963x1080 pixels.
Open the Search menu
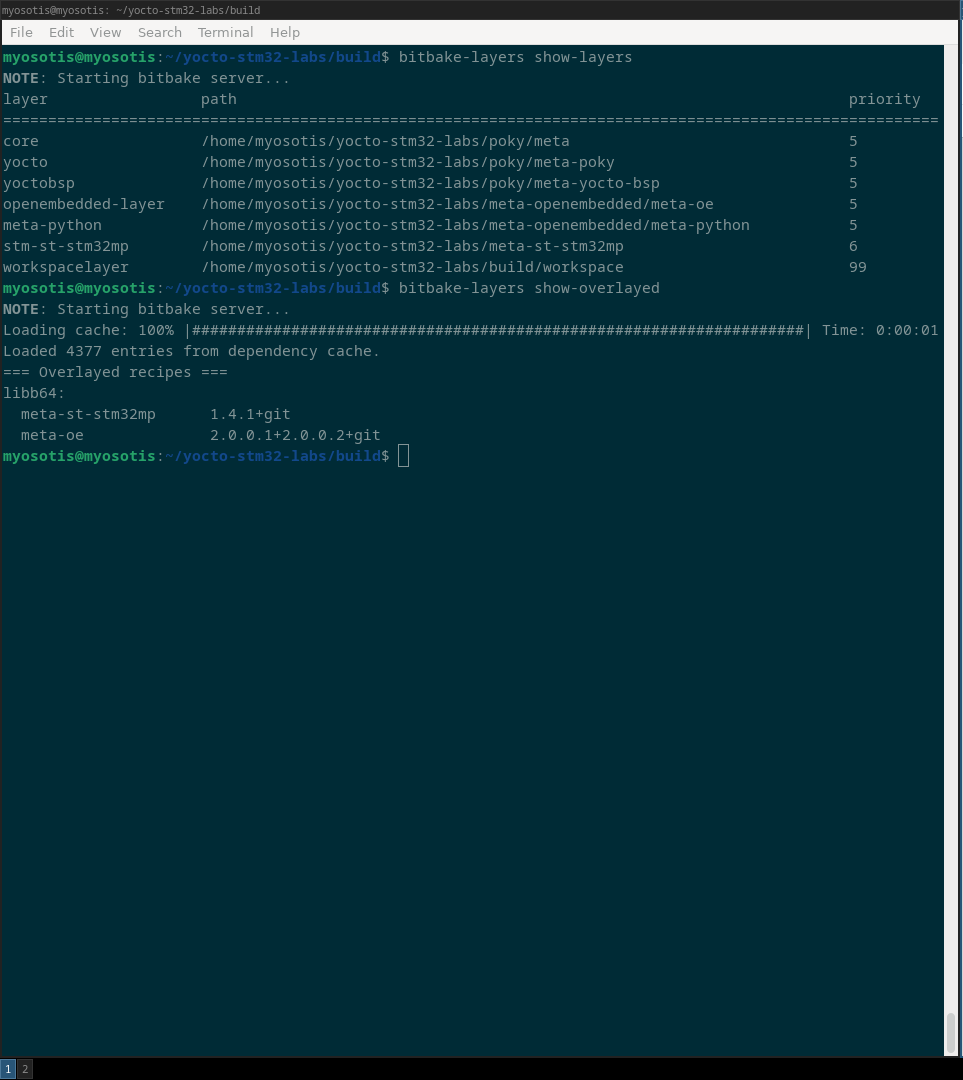click(x=159, y=32)
